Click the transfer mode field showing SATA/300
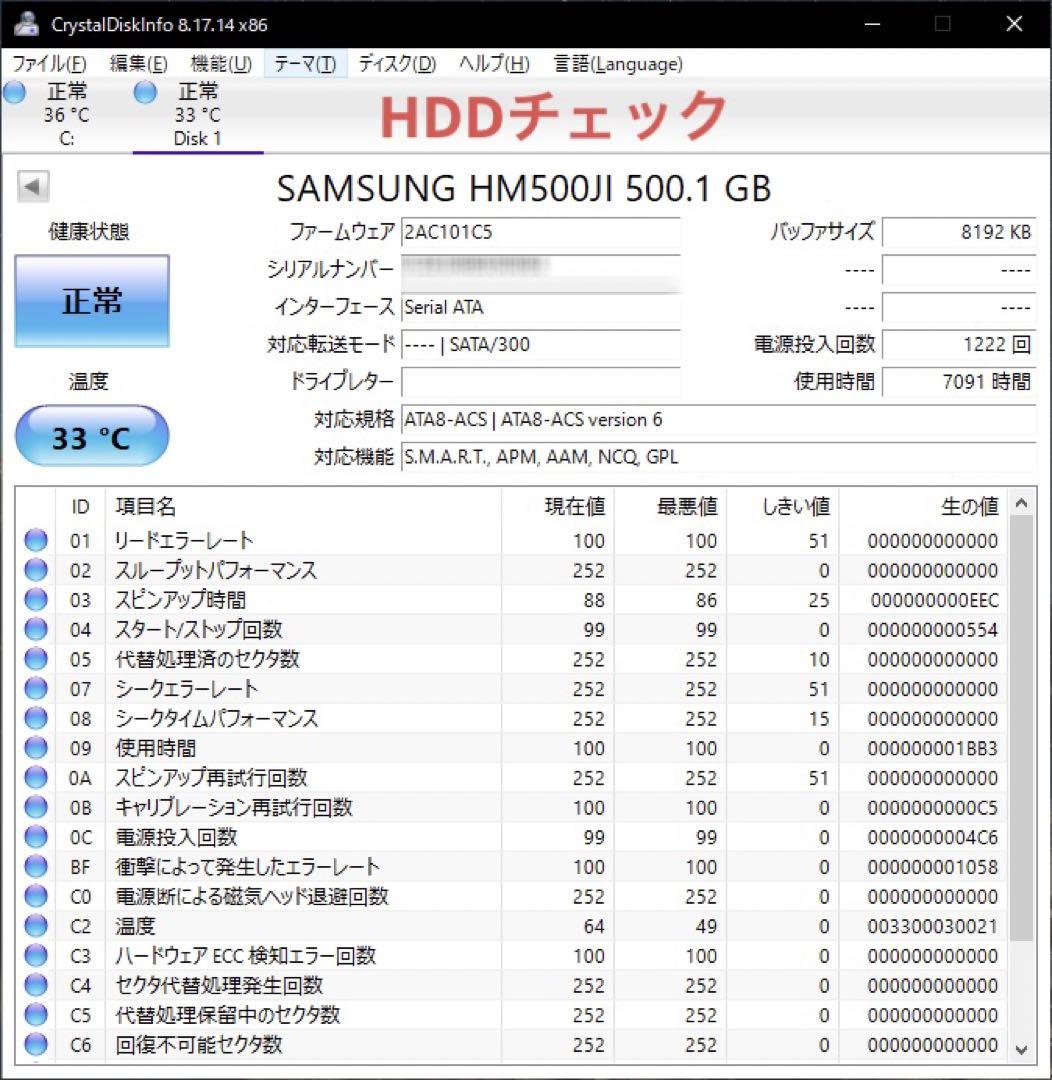The height and width of the screenshot is (1080, 1052). point(541,344)
